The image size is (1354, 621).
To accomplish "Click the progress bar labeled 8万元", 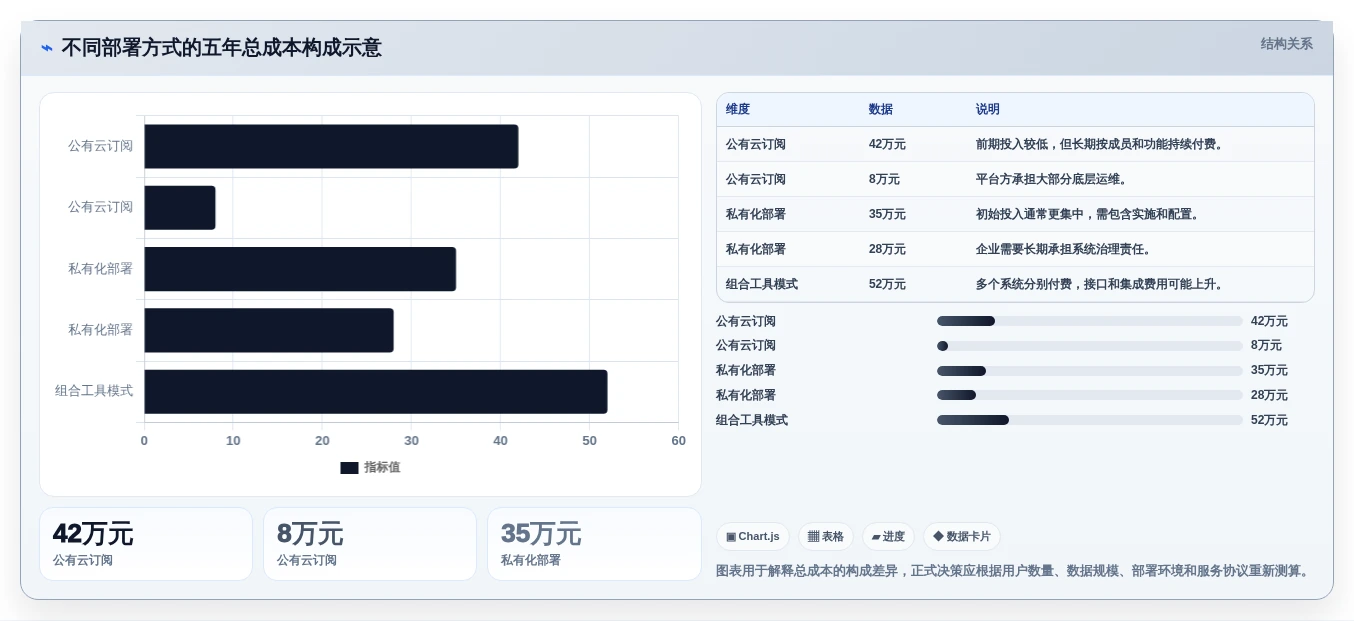I will (x=1090, y=346).
